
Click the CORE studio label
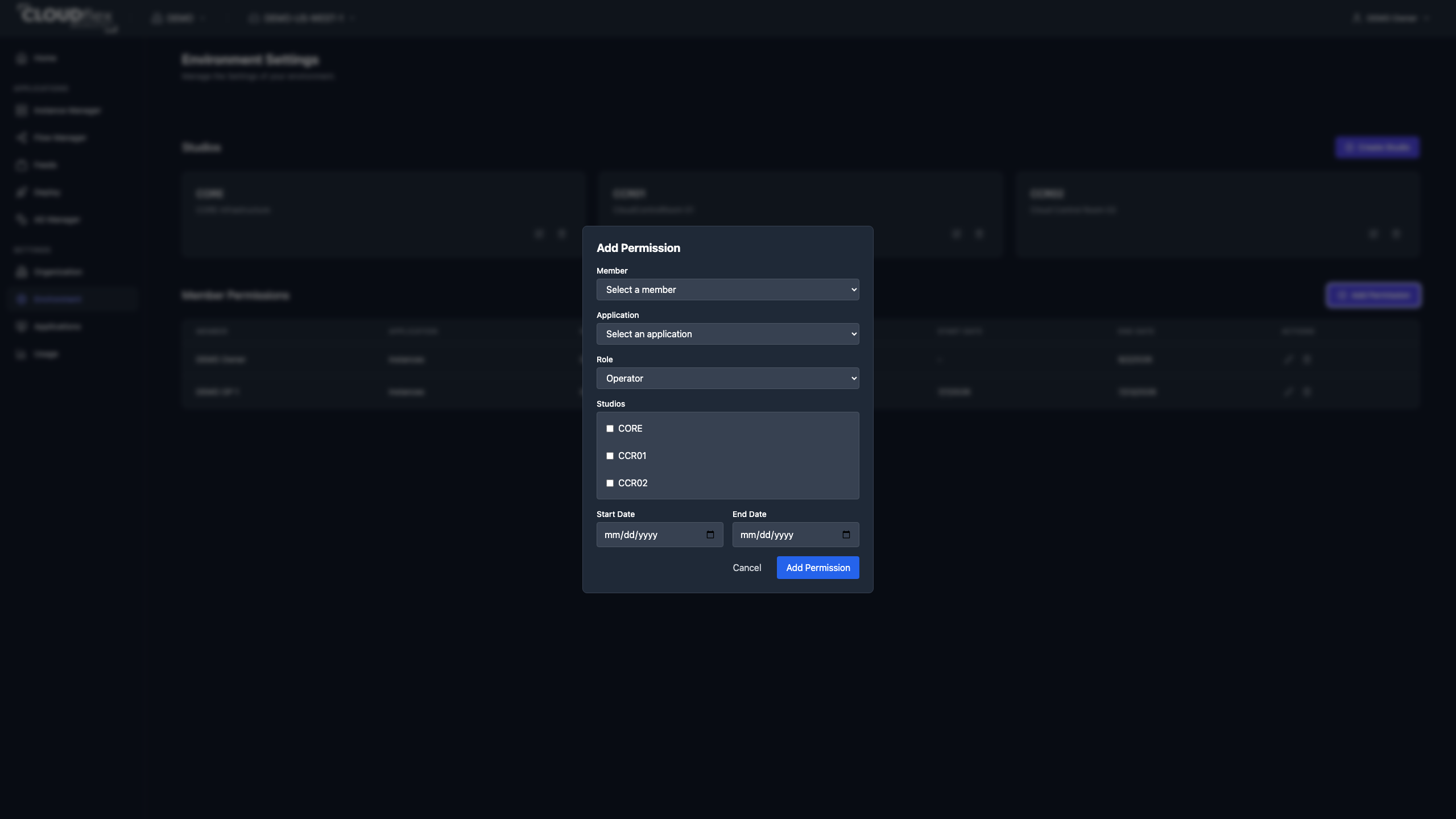coord(630,428)
